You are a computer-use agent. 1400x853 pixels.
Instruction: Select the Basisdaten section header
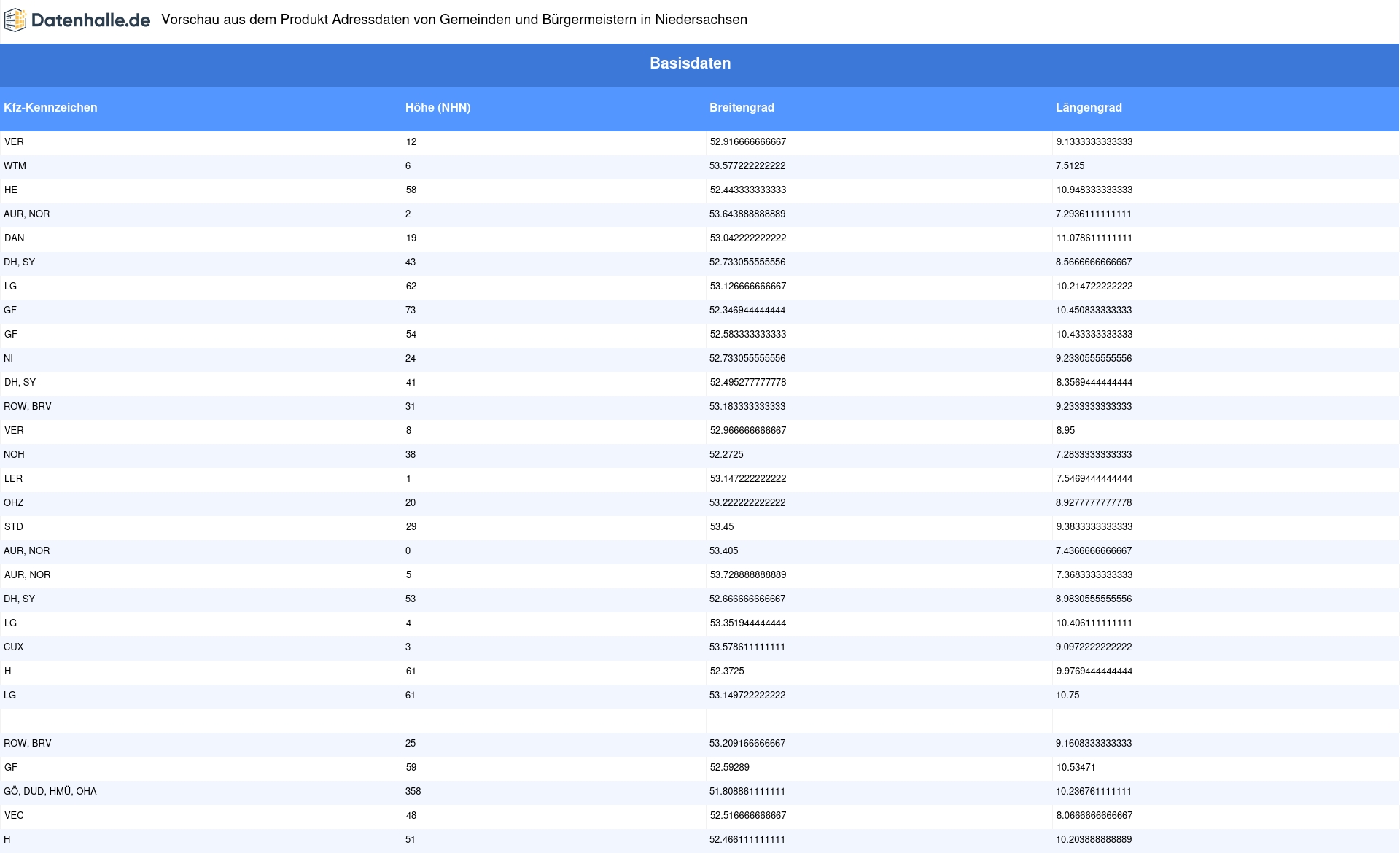(x=690, y=63)
